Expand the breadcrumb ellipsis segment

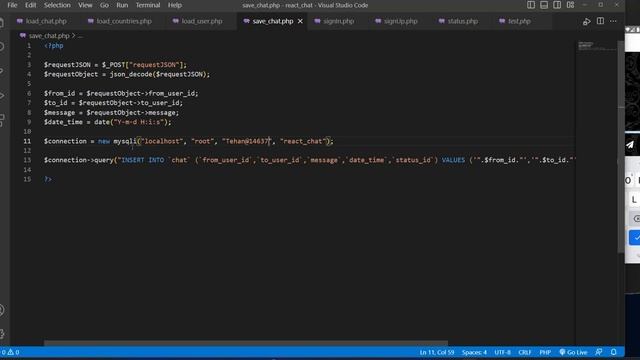click(80, 36)
